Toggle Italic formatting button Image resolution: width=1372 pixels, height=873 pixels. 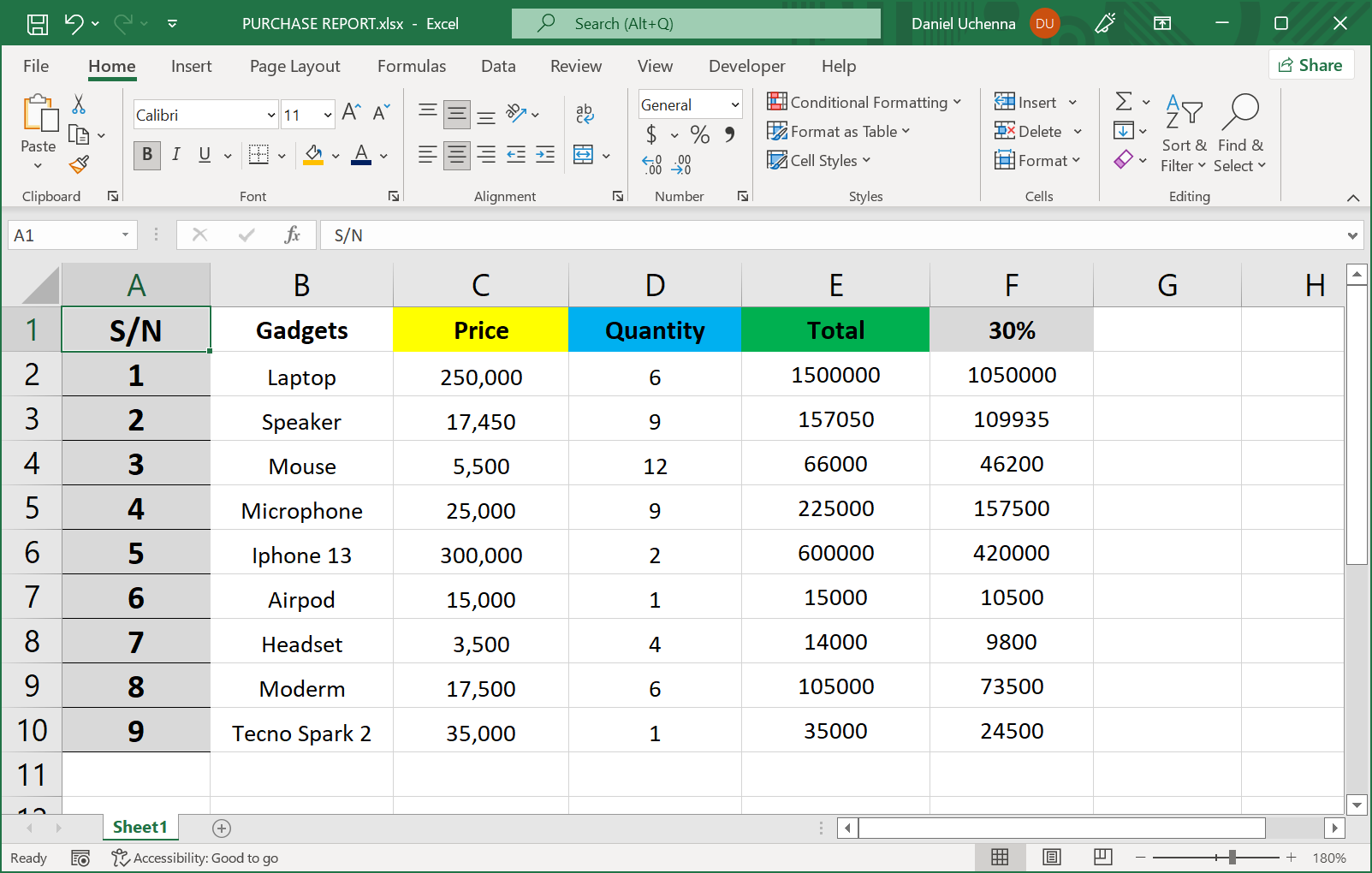click(175, 155)
